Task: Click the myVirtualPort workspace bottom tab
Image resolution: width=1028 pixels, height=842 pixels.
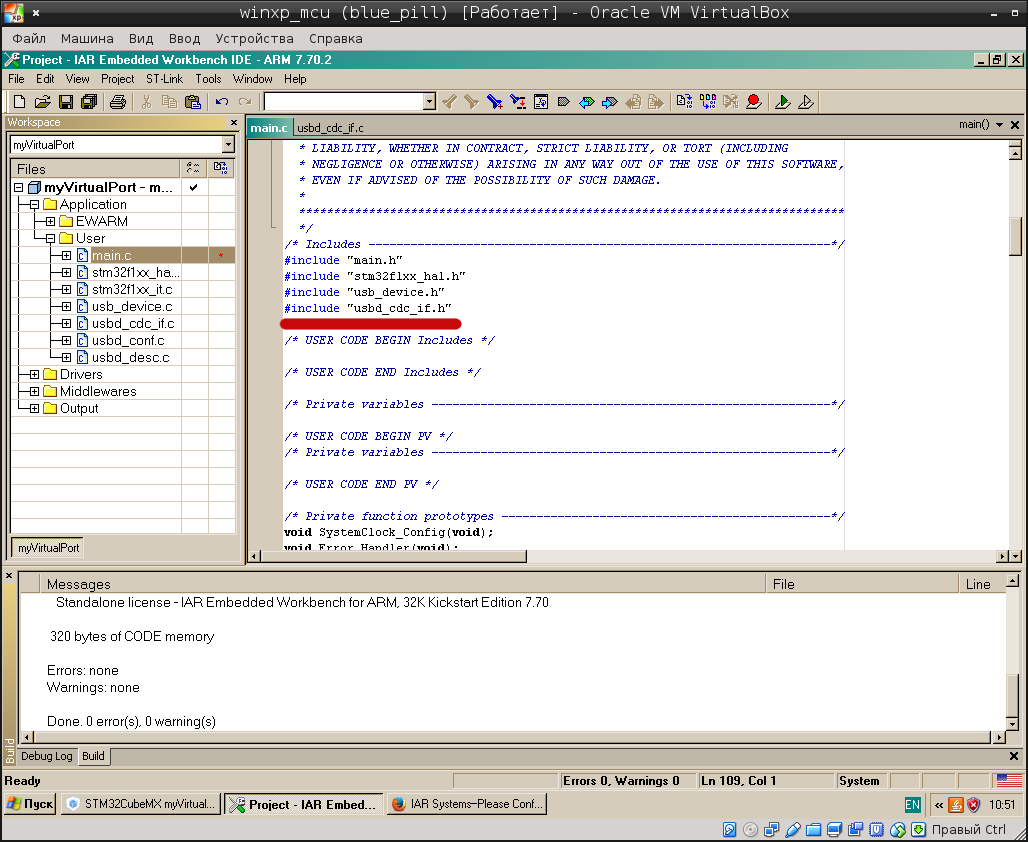Action: (48, 548)
